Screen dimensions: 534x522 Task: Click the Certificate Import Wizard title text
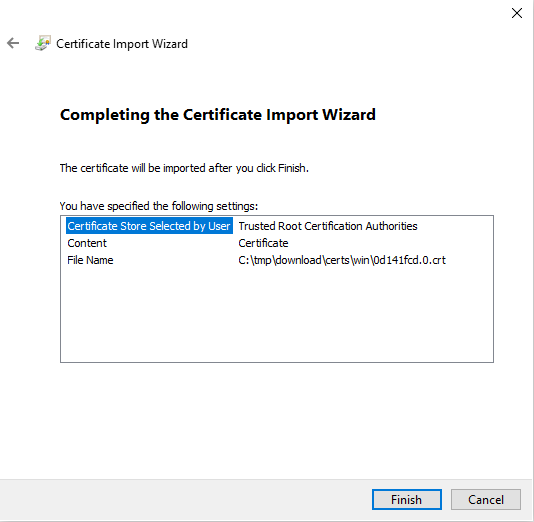coord(122,44)
